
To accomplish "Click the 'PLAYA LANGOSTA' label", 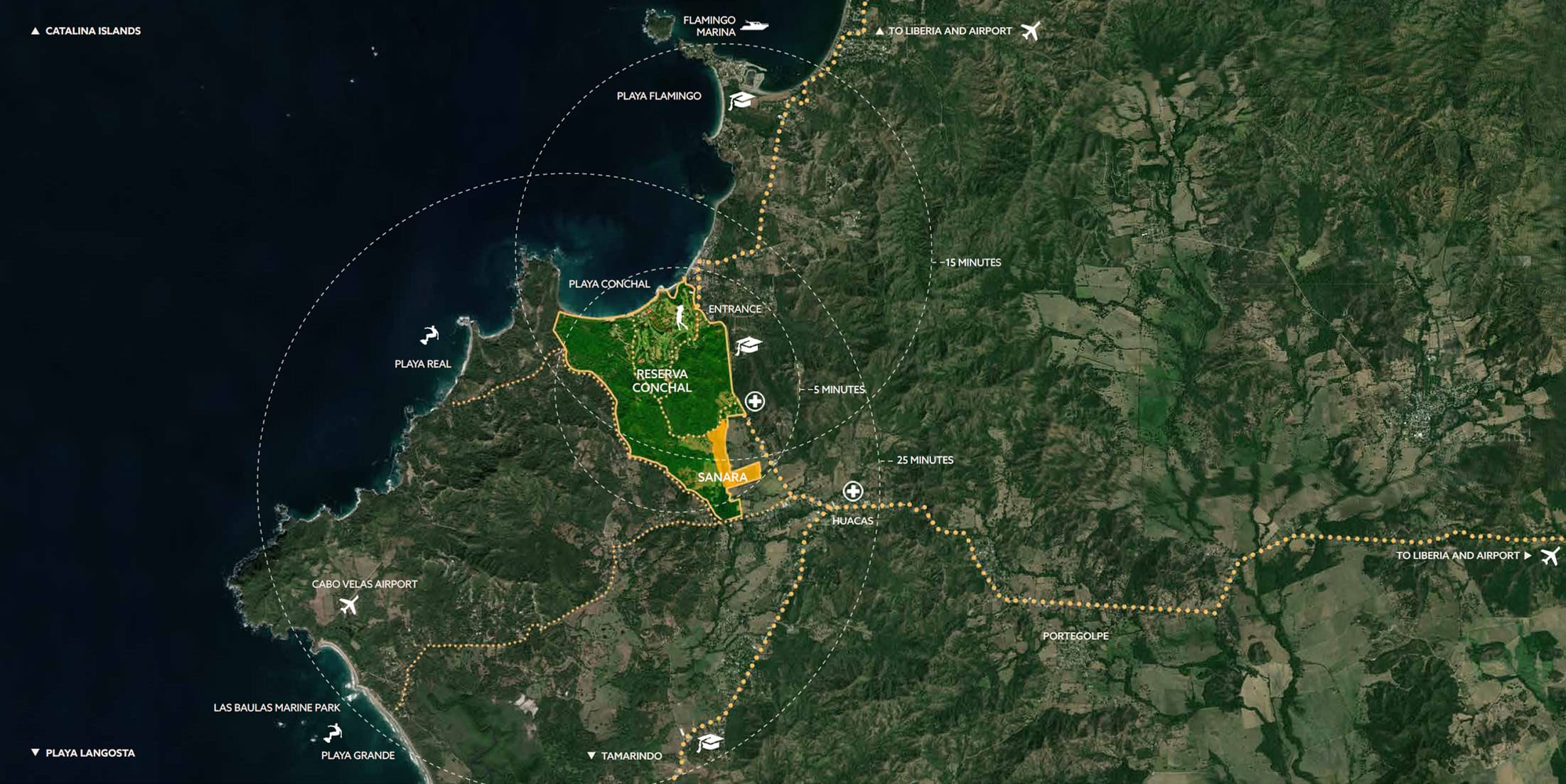I will [90, 753].
